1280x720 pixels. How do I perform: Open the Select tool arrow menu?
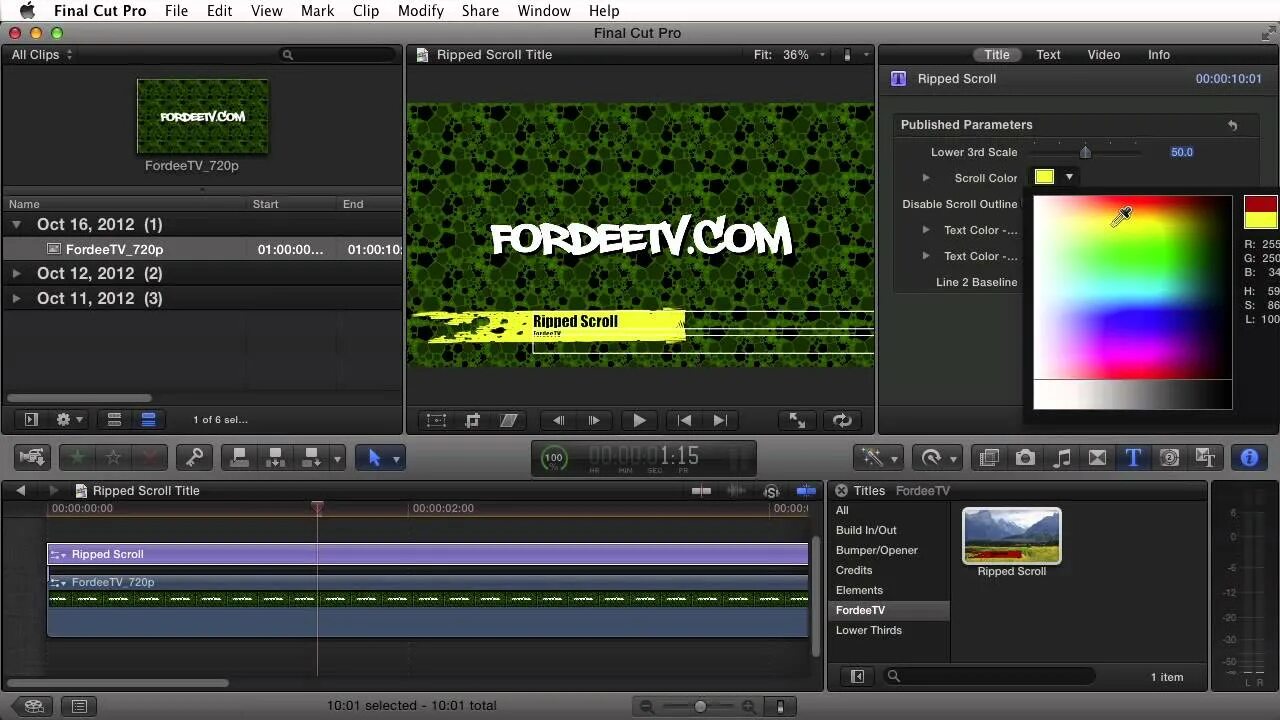point(380,457)
